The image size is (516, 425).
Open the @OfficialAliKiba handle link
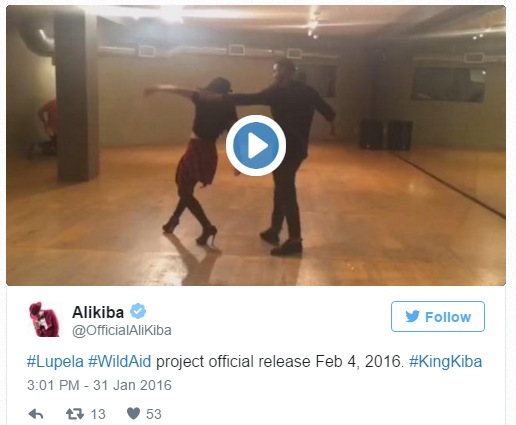coord(122,330)
